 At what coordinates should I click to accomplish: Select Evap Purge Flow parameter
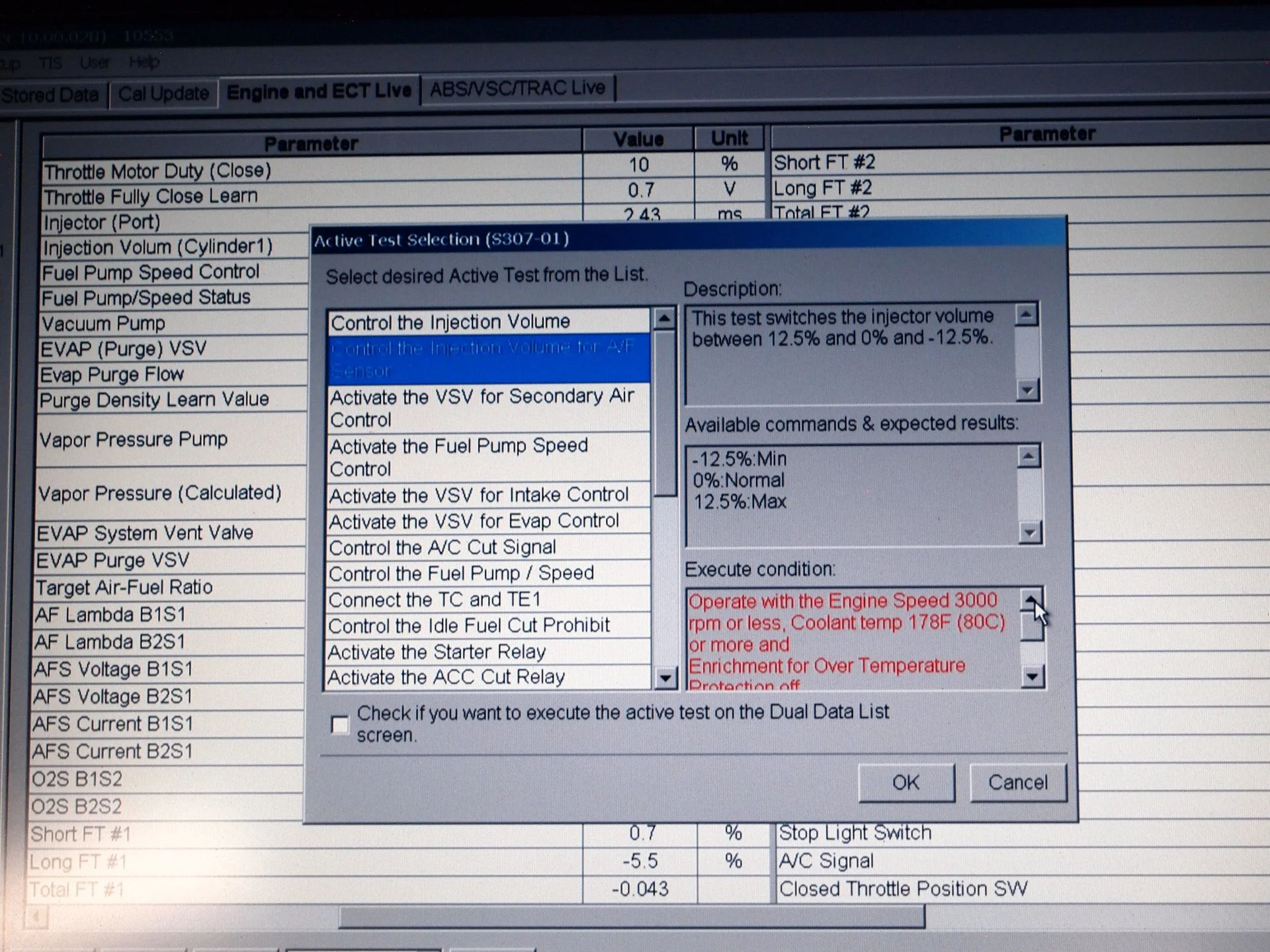172,374
